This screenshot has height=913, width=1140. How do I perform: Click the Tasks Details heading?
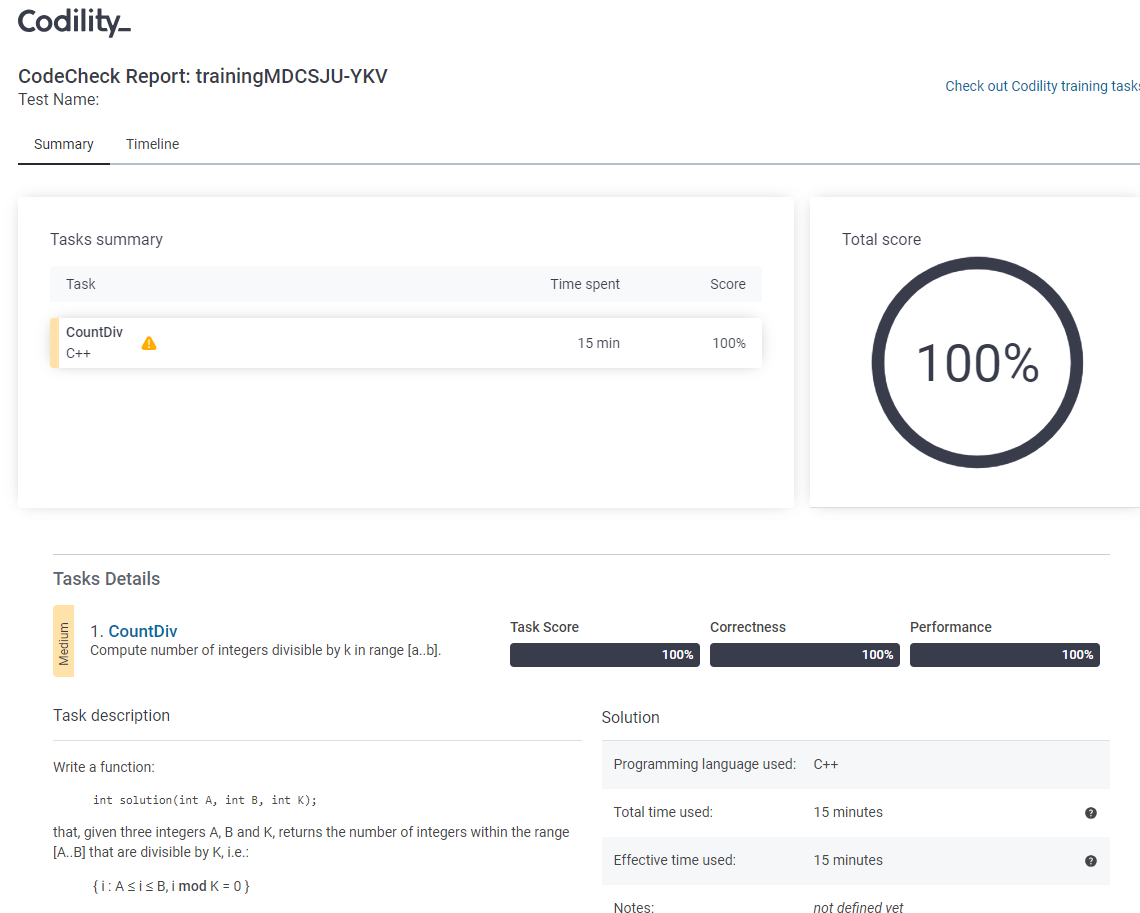tap(106, 579)
